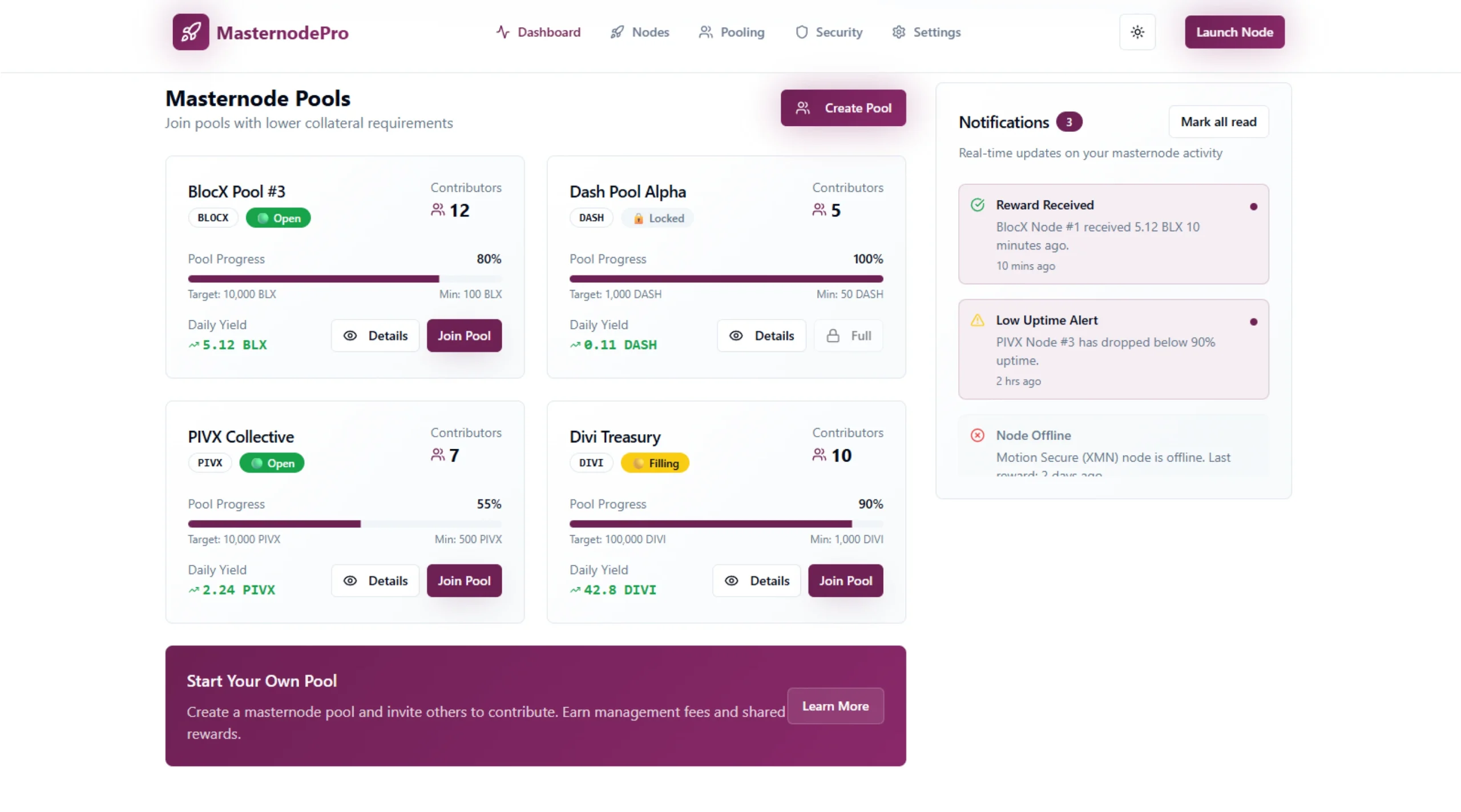Click the Nodes rocket icon
Viewport: 1461px width, 812px height.
coord(616,32)
